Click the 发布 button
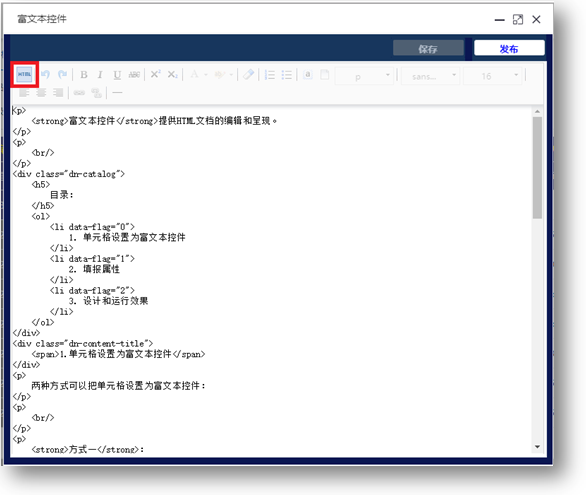586x495 pixels. [509, 49]
